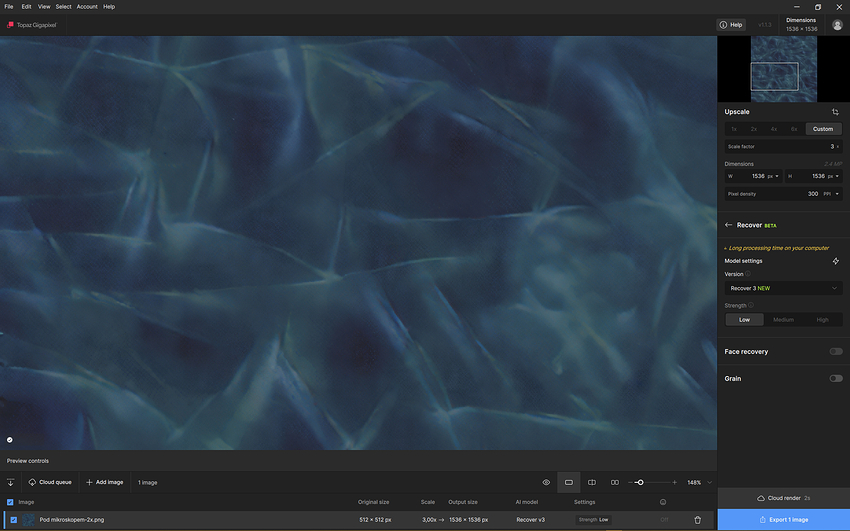Click the Scale factor input field
850x531 pixels.
783,146
